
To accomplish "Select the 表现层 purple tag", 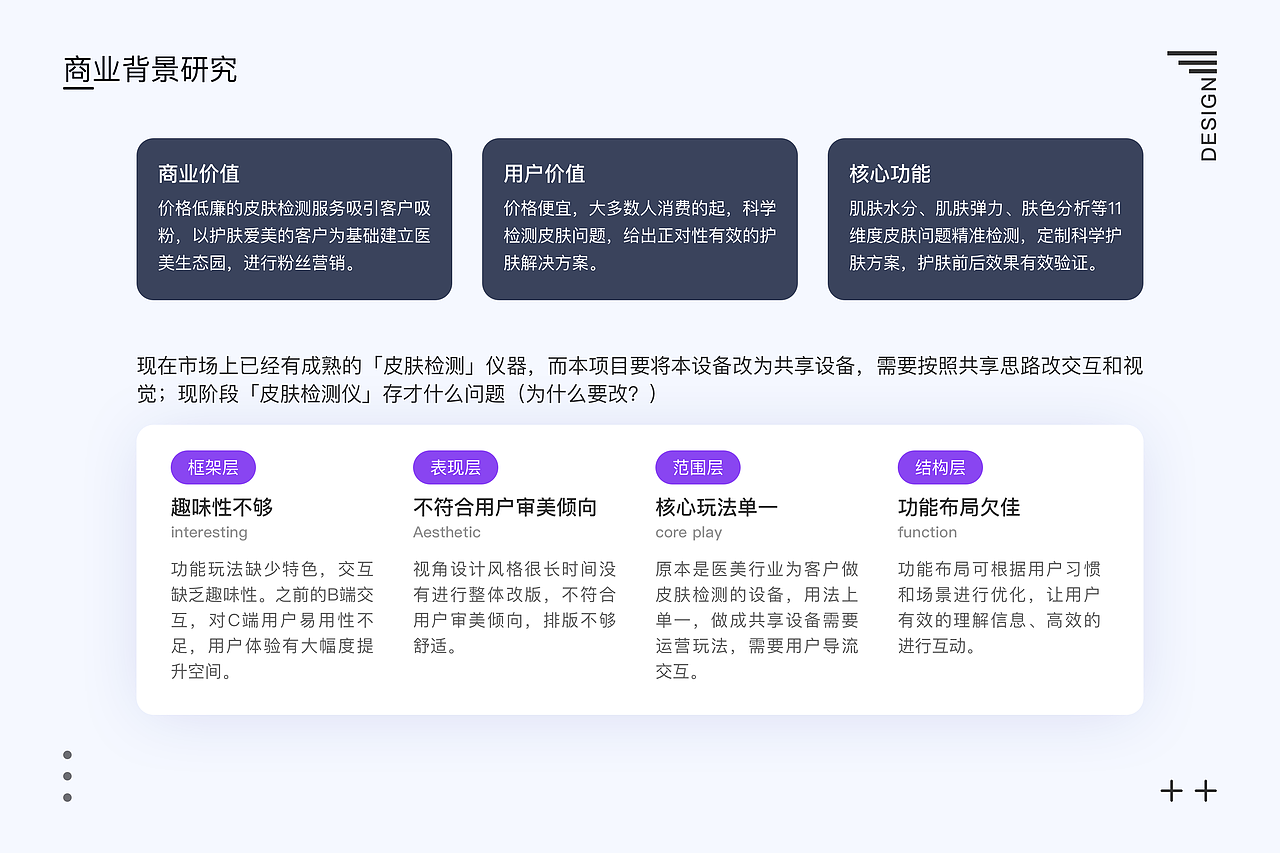I will 455,467.
